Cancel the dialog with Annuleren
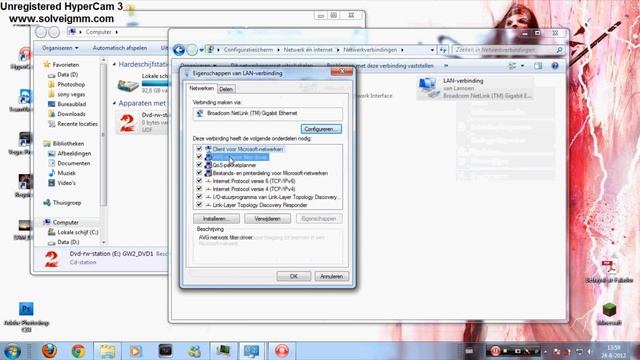640x360 pixels. [331, 276]
